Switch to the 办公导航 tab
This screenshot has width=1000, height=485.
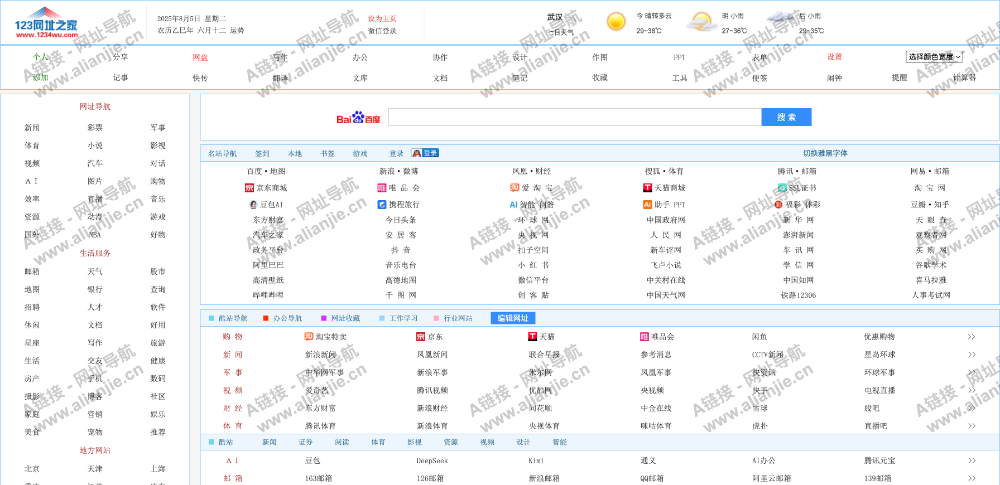(288, 318)
